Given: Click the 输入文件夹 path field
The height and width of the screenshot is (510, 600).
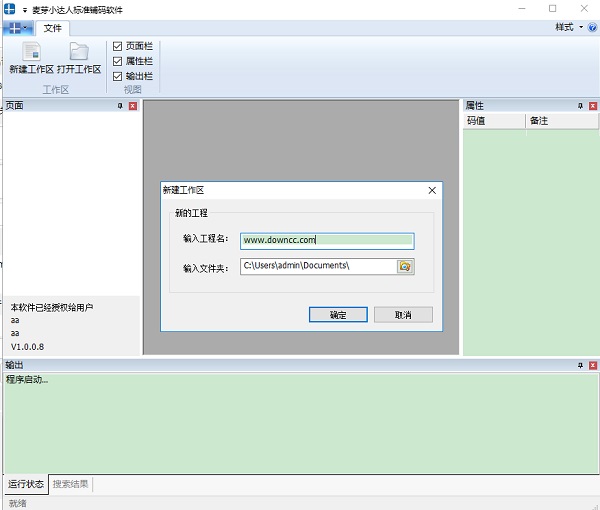Looking at the screenshot, I should [318, 266].
